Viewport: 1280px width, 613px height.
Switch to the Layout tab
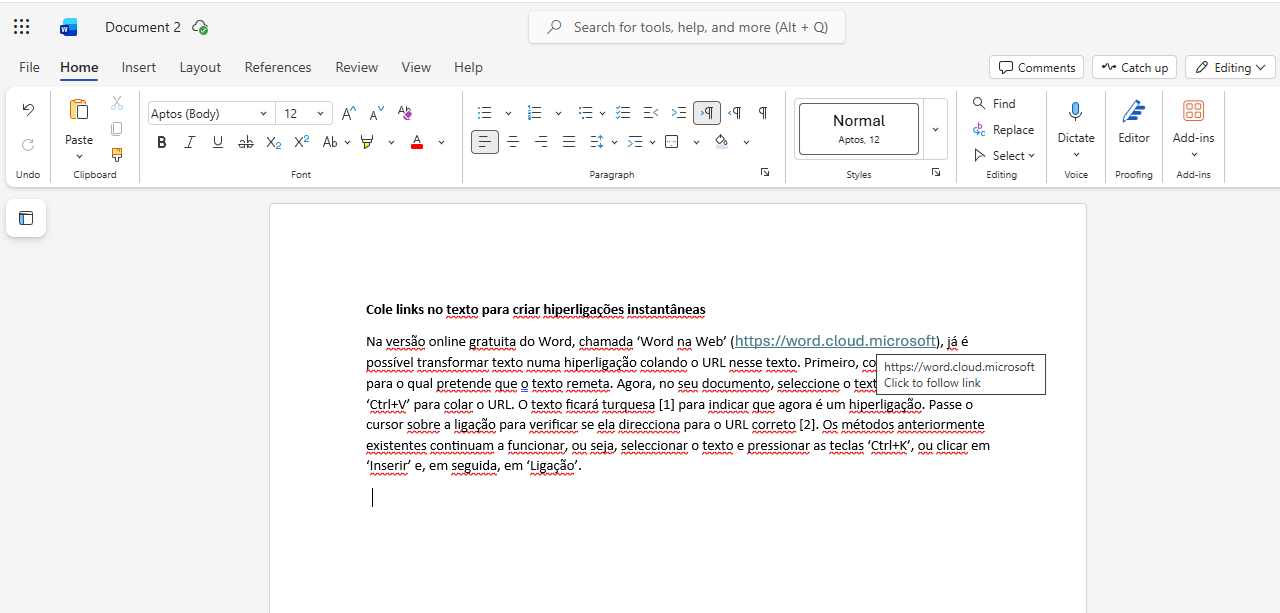(x=200, y=67)
